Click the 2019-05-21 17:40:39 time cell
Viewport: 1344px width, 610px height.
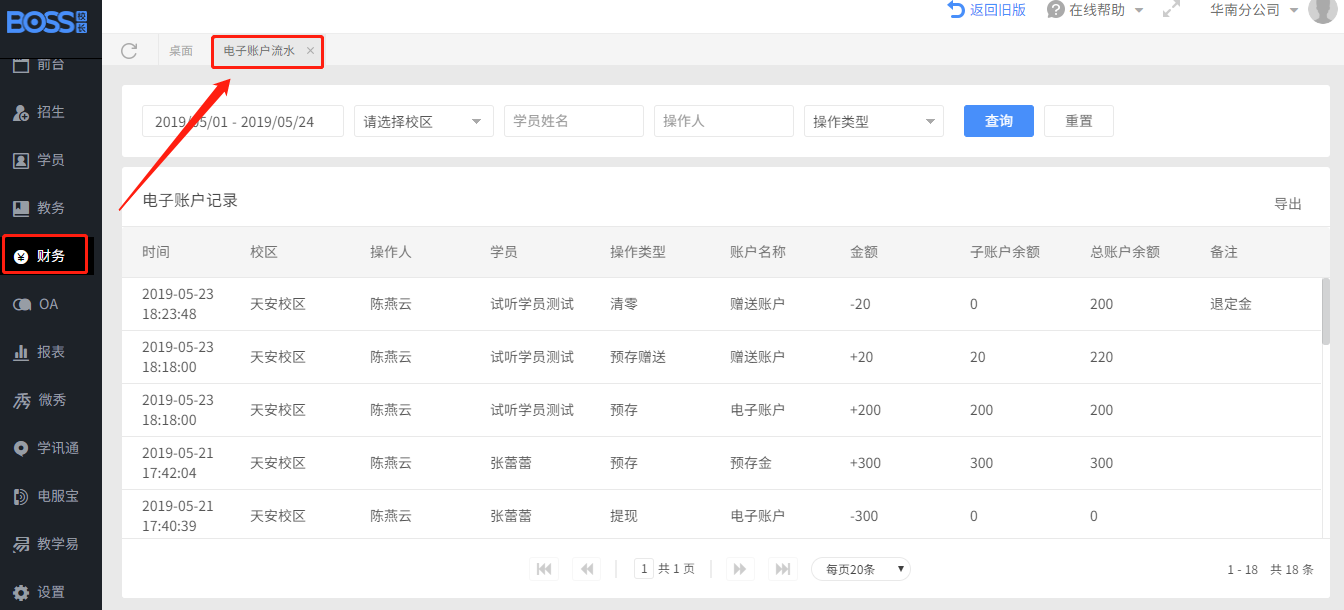pos(178,516)
